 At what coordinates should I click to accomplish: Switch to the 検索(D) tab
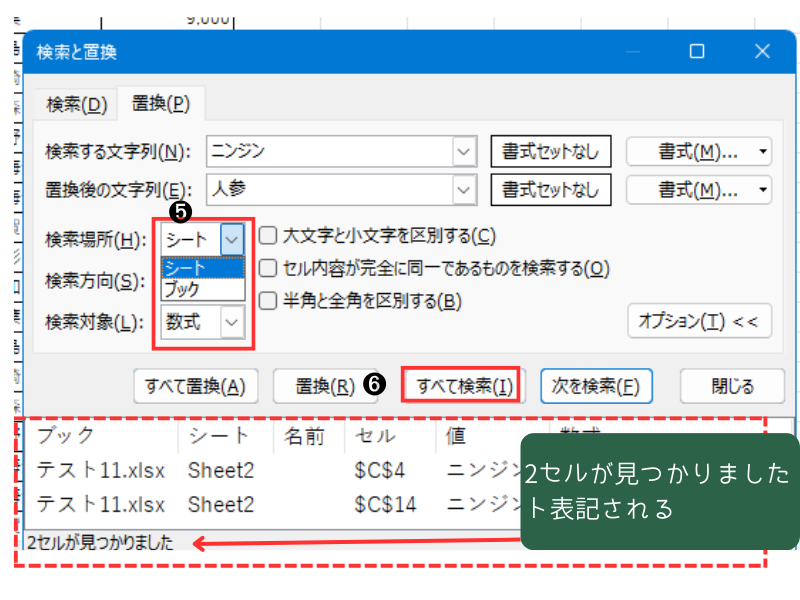(x=76, y=104)
